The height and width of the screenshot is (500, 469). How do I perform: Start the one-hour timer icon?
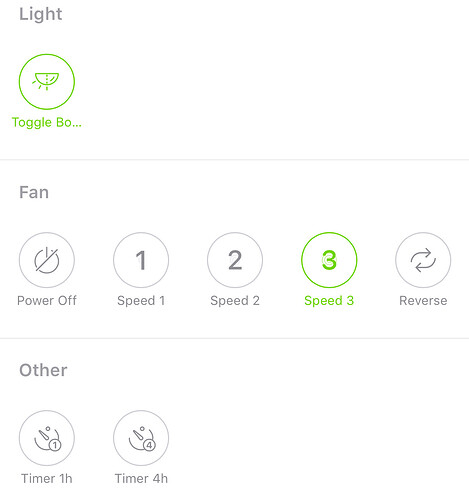47,438
